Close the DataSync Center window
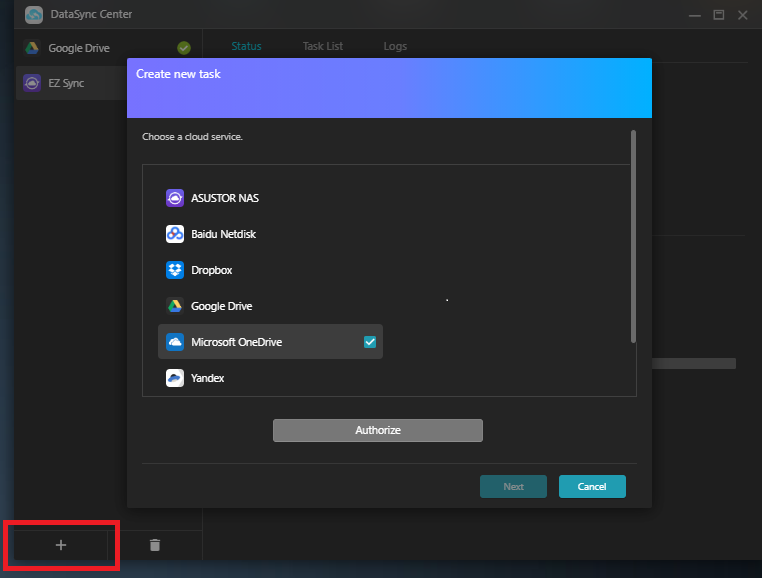The image size is (762, 578). tap(743, 15)
